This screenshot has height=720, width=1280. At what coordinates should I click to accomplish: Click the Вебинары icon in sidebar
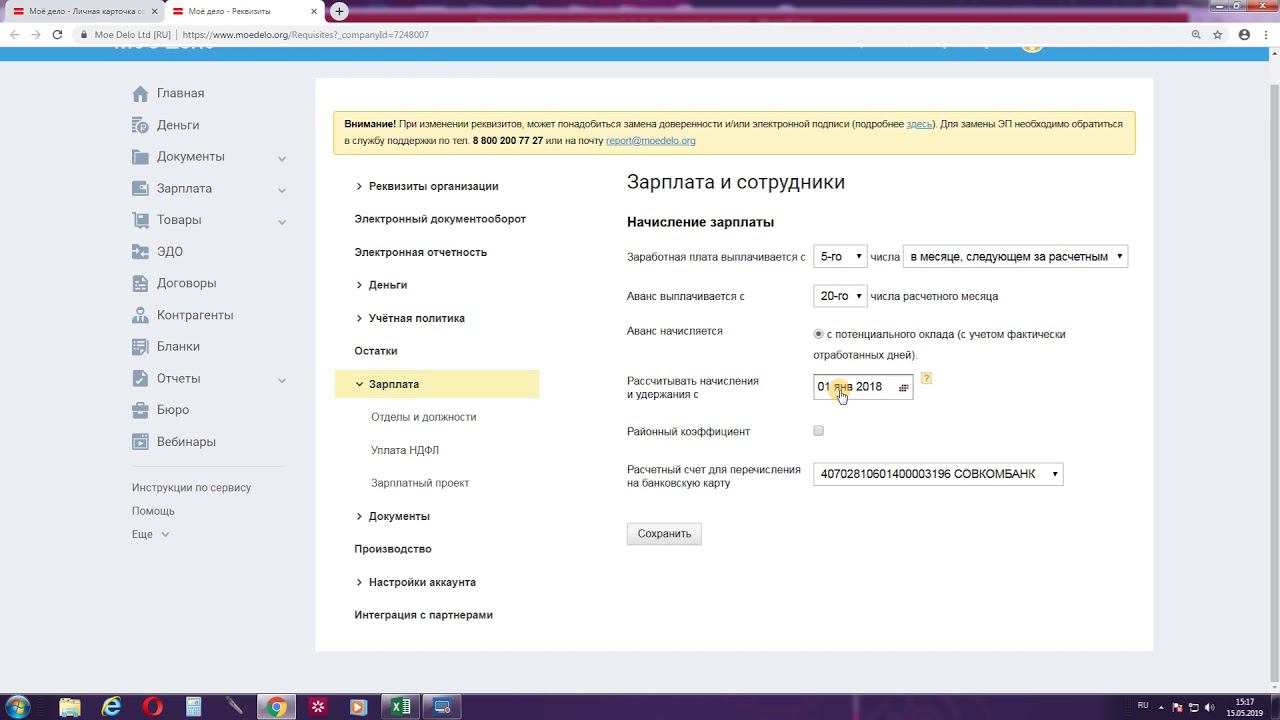pyautogui.click(x=140, y=442)
